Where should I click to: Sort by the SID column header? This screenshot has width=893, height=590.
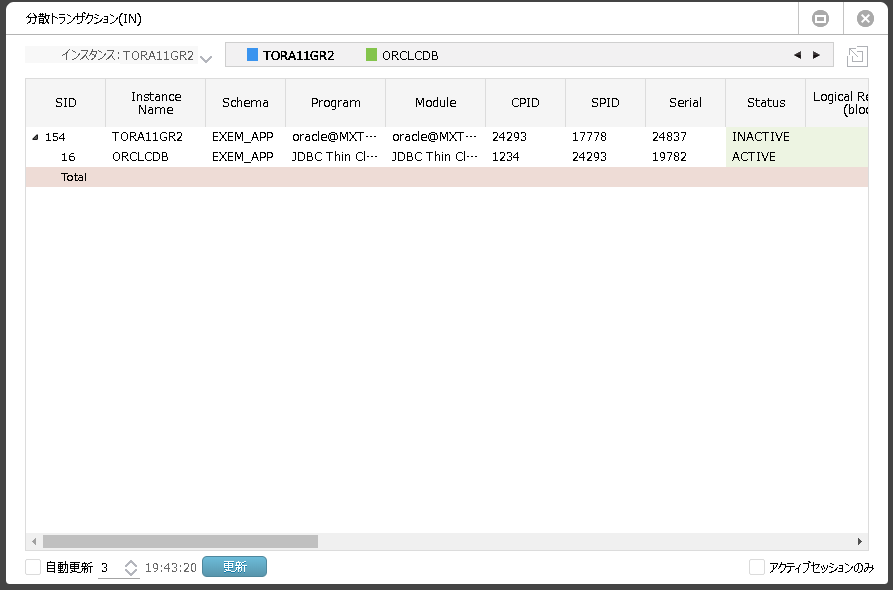point(65,103)
